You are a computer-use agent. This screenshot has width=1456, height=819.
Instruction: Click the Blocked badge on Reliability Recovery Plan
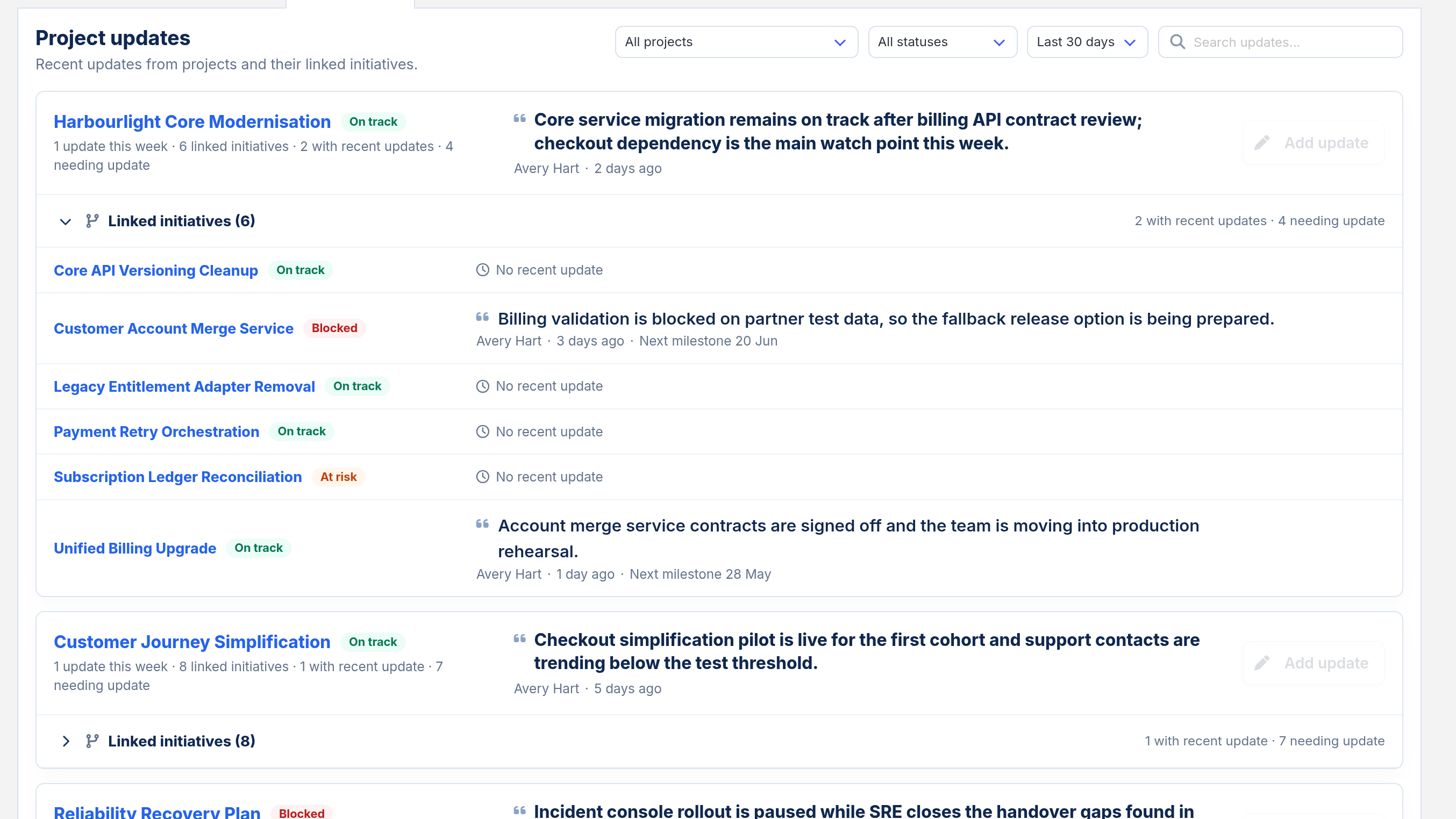302,812
